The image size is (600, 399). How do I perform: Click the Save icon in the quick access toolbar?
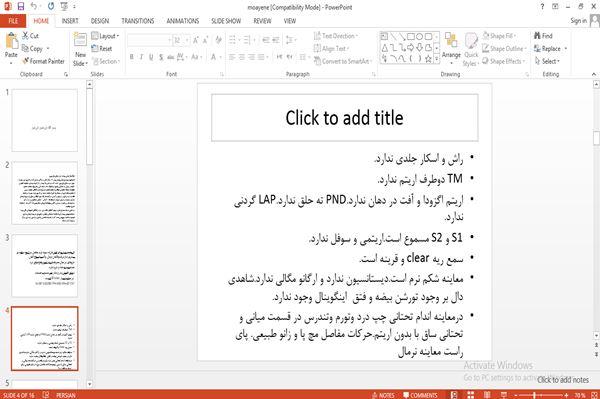click(x=21, y=7)
